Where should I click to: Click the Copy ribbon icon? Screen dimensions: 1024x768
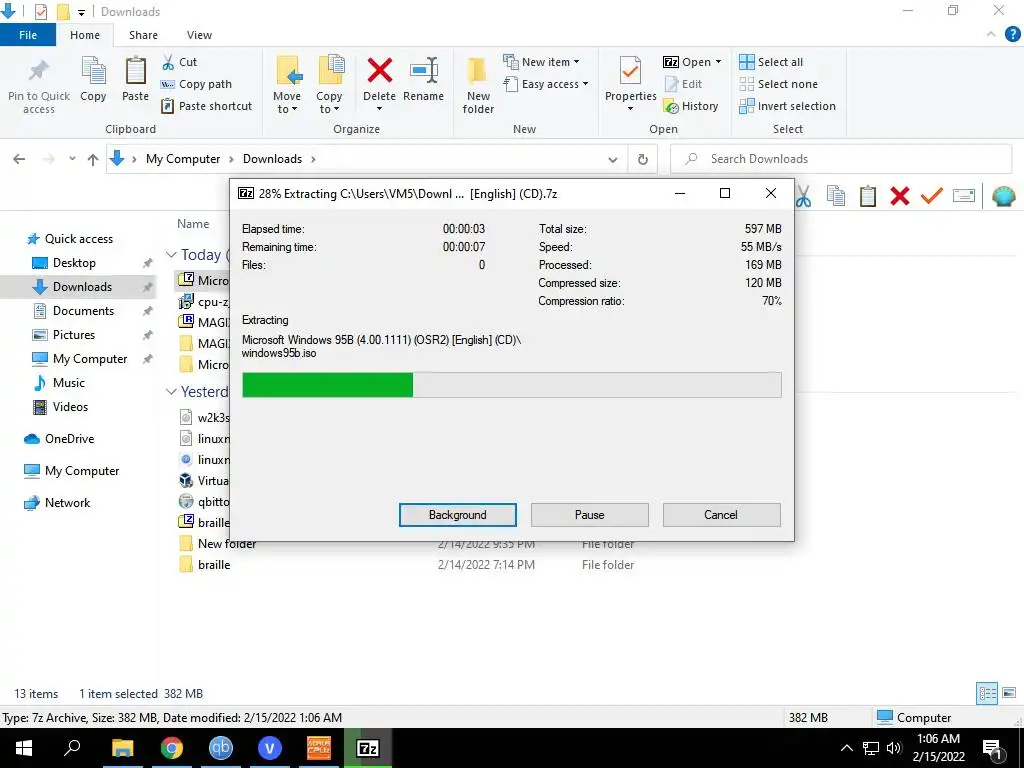(93, 71)
